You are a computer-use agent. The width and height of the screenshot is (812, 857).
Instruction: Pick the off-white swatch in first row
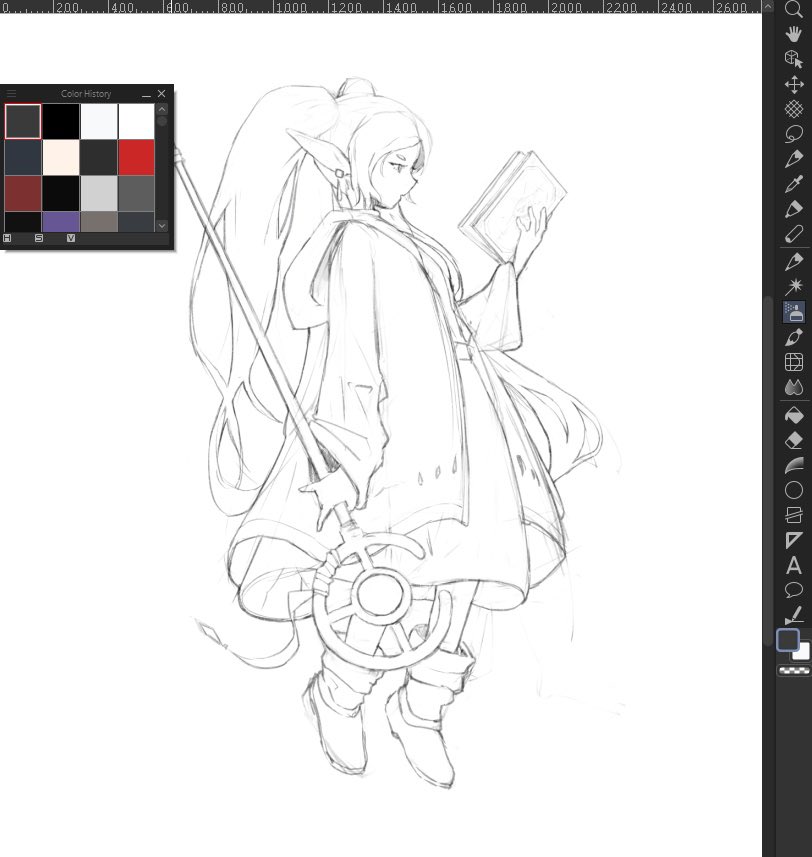pos(99,121)
